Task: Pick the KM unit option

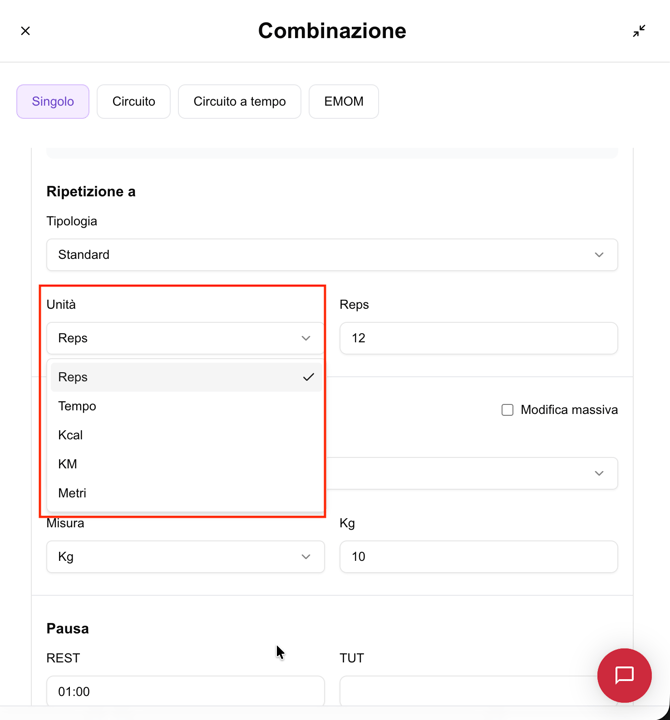Action: tap(68, 464)
